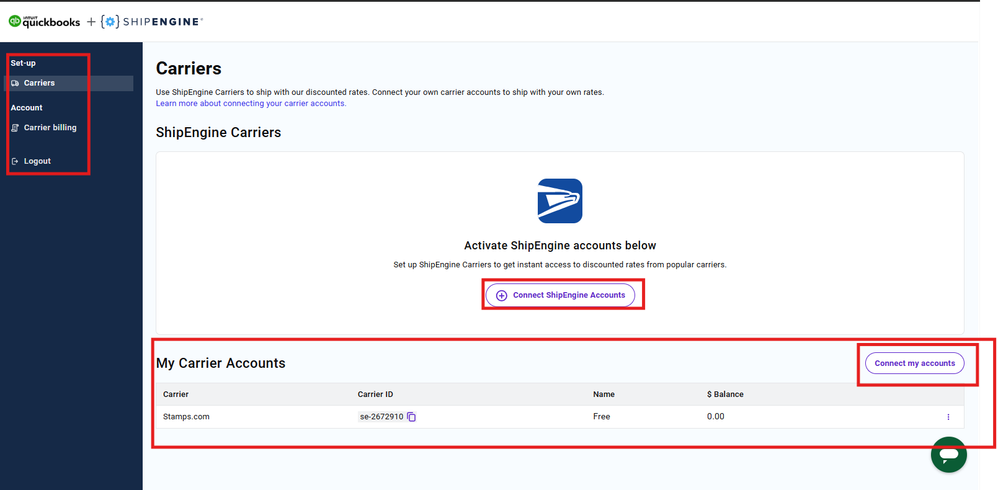Open the Carriers sidebar menu item
998x490 pixels.
[69, 83]
